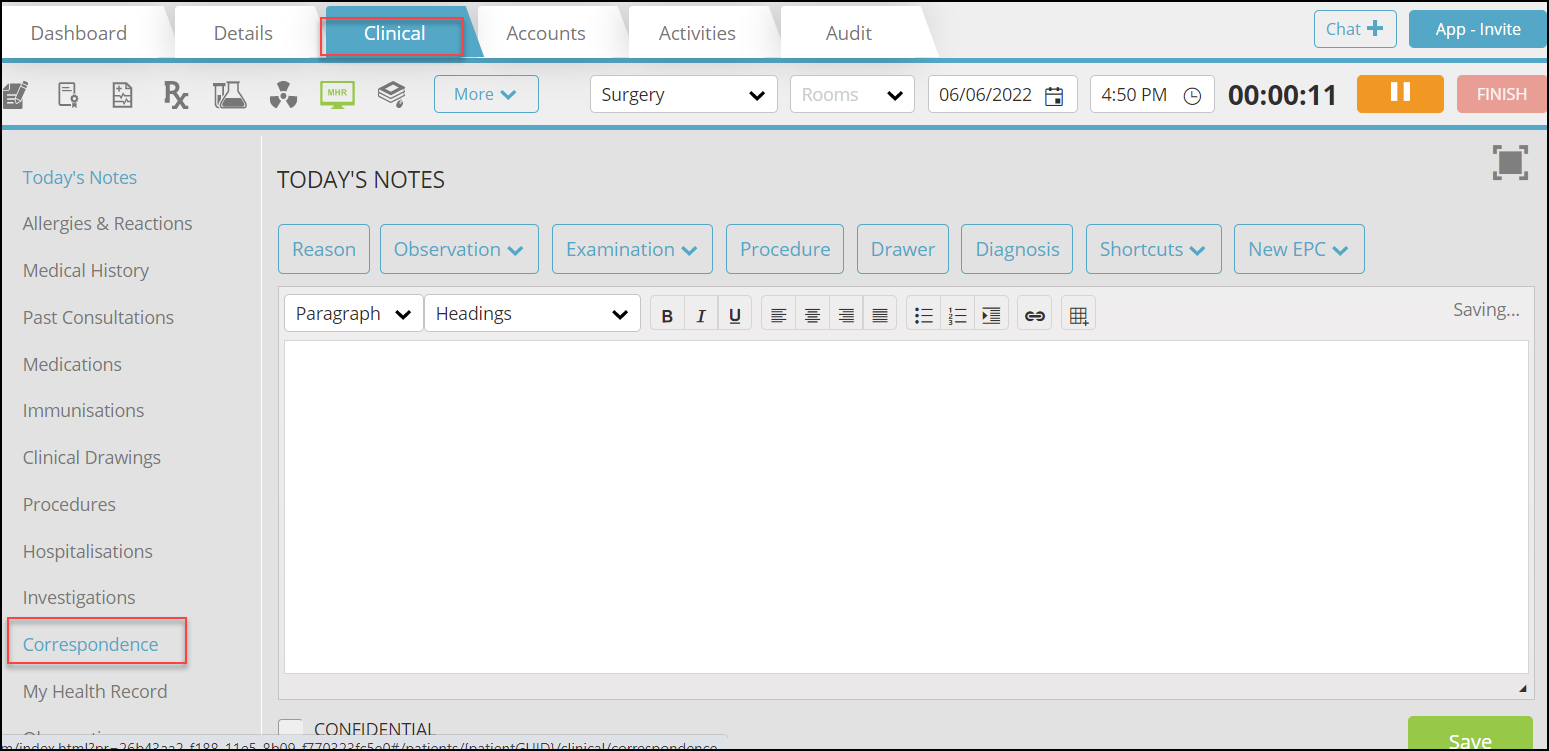Viewport: 1549px width, 751px height.
Task: Switch to the Audit tab
Action: [849, 33]
